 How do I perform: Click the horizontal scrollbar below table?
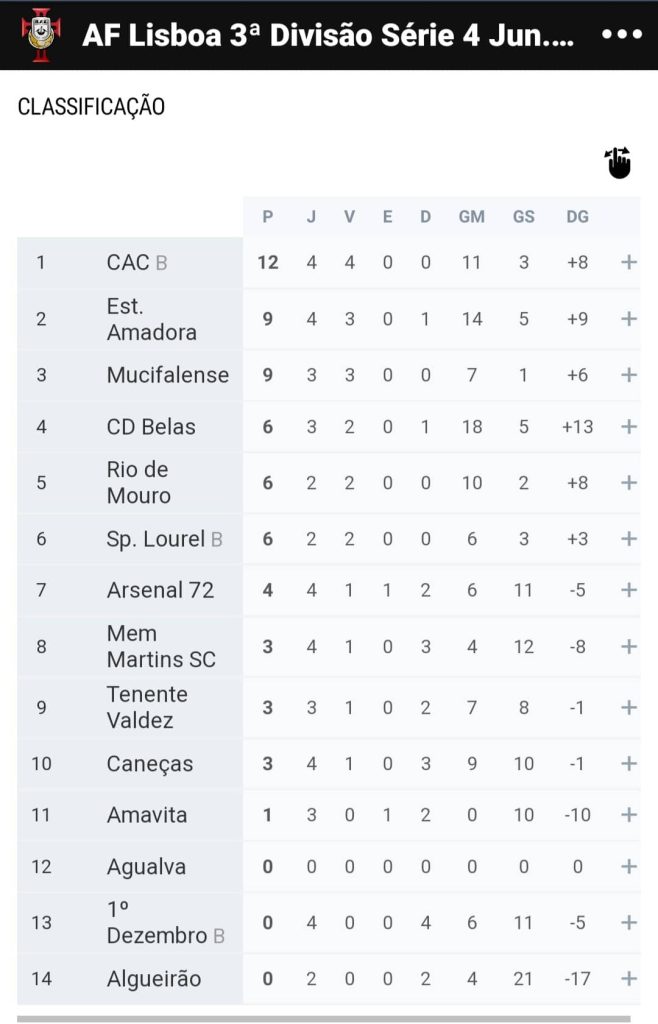(324, 1019)
